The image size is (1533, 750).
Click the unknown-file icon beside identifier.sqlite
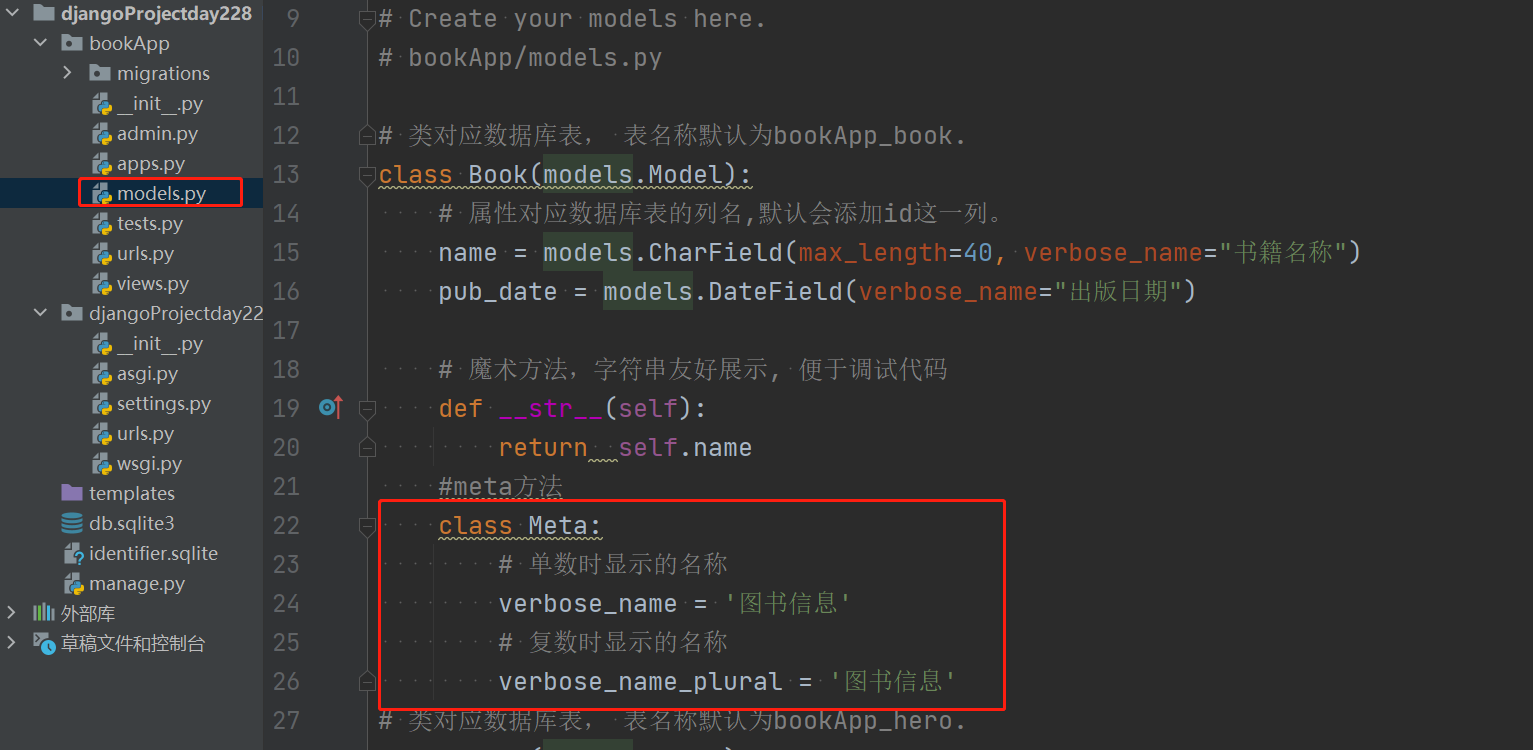pyautogui.click(x=73, y=554)
